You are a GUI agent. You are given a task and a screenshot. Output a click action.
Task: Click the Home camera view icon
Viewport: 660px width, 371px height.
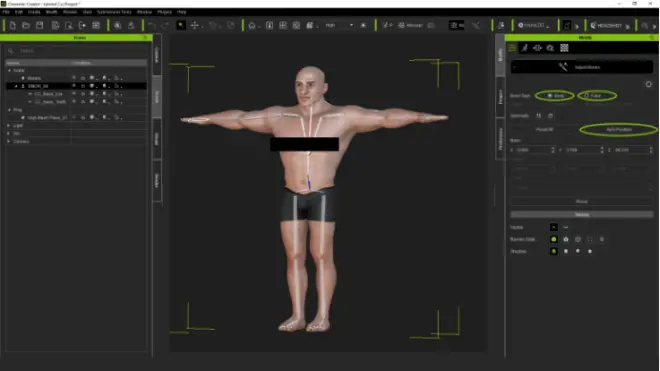[252, 26]
